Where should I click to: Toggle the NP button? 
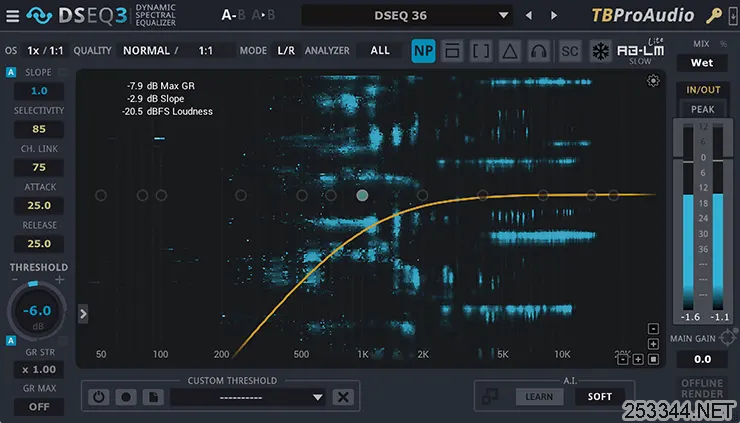pos(423,51)
